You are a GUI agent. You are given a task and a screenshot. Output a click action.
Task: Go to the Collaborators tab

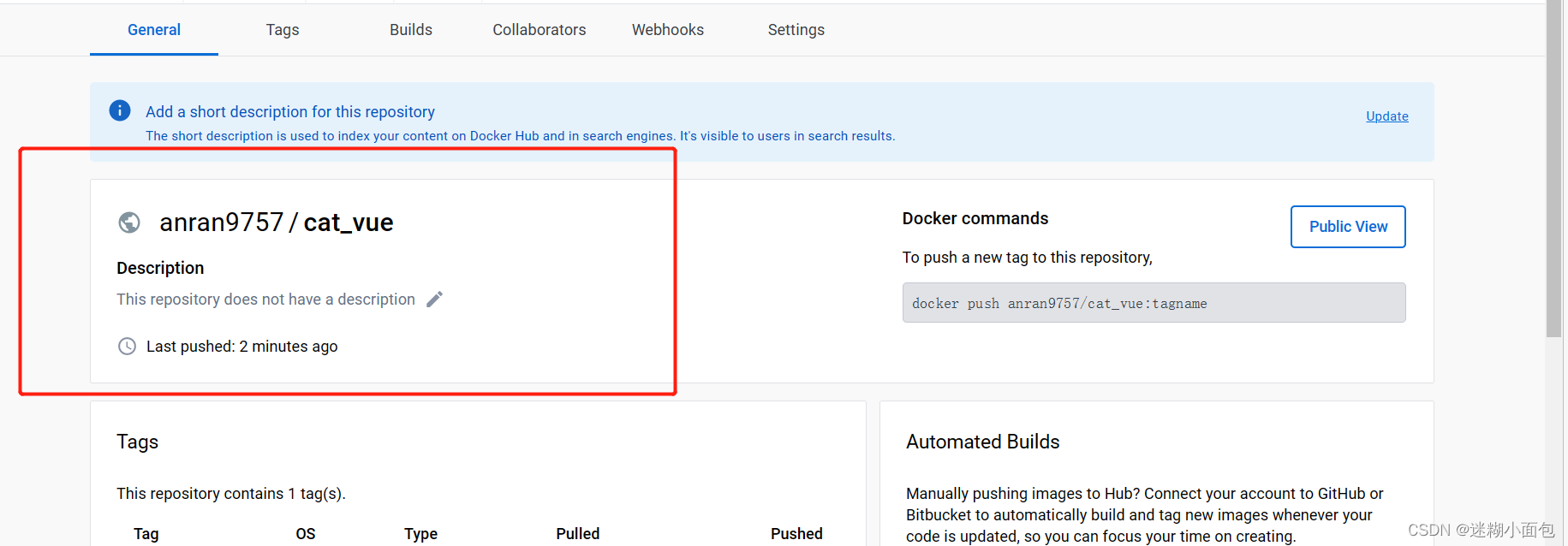tap(539, 29)
